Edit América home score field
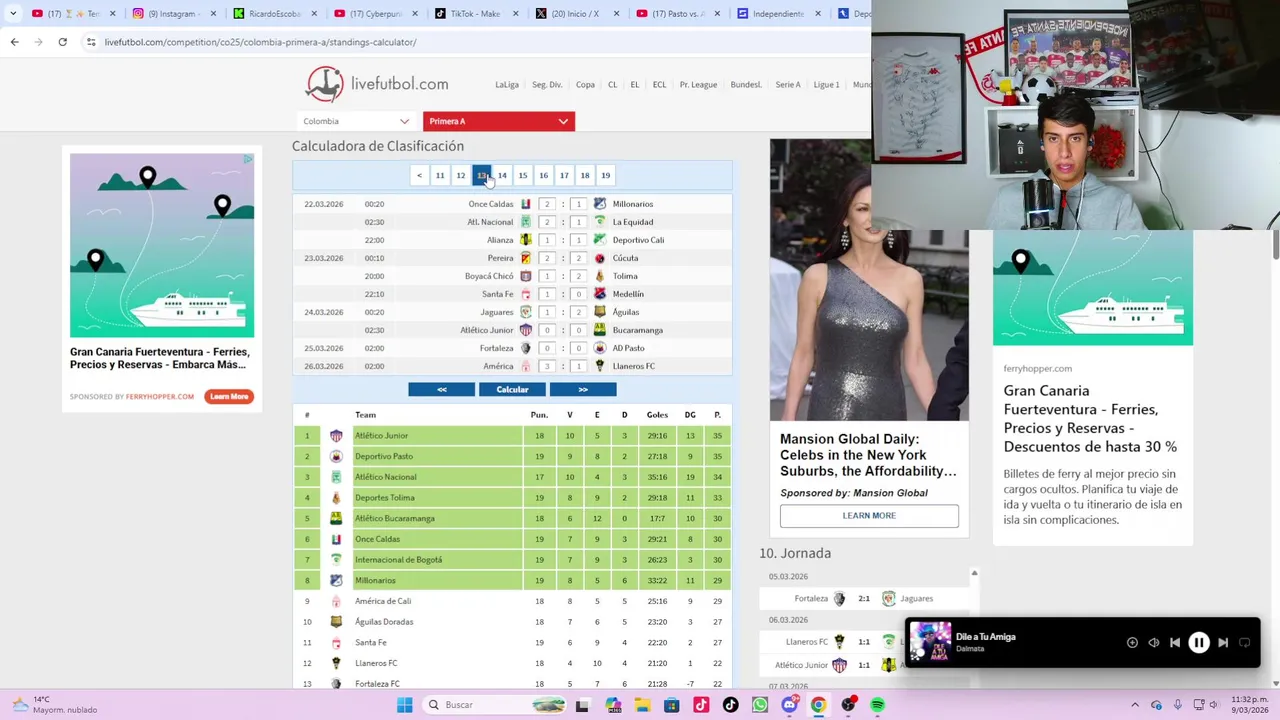Image resolution: width=1280 pixels, height=720 pixels. [x=547, y=366]
